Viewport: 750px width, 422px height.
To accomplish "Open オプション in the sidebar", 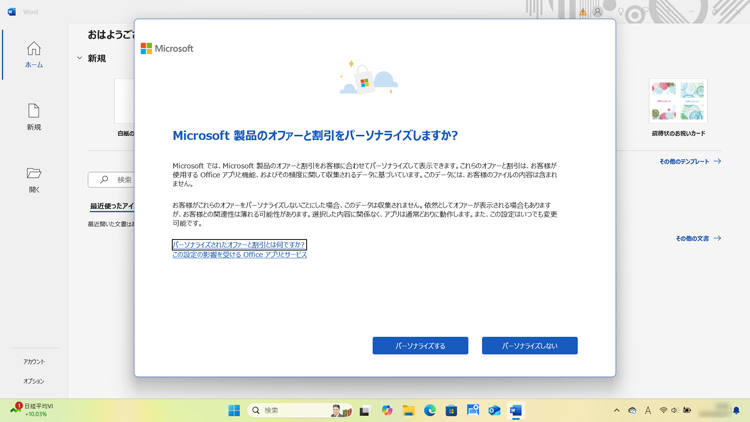I will pyautogui.click(x=34, y=381).
